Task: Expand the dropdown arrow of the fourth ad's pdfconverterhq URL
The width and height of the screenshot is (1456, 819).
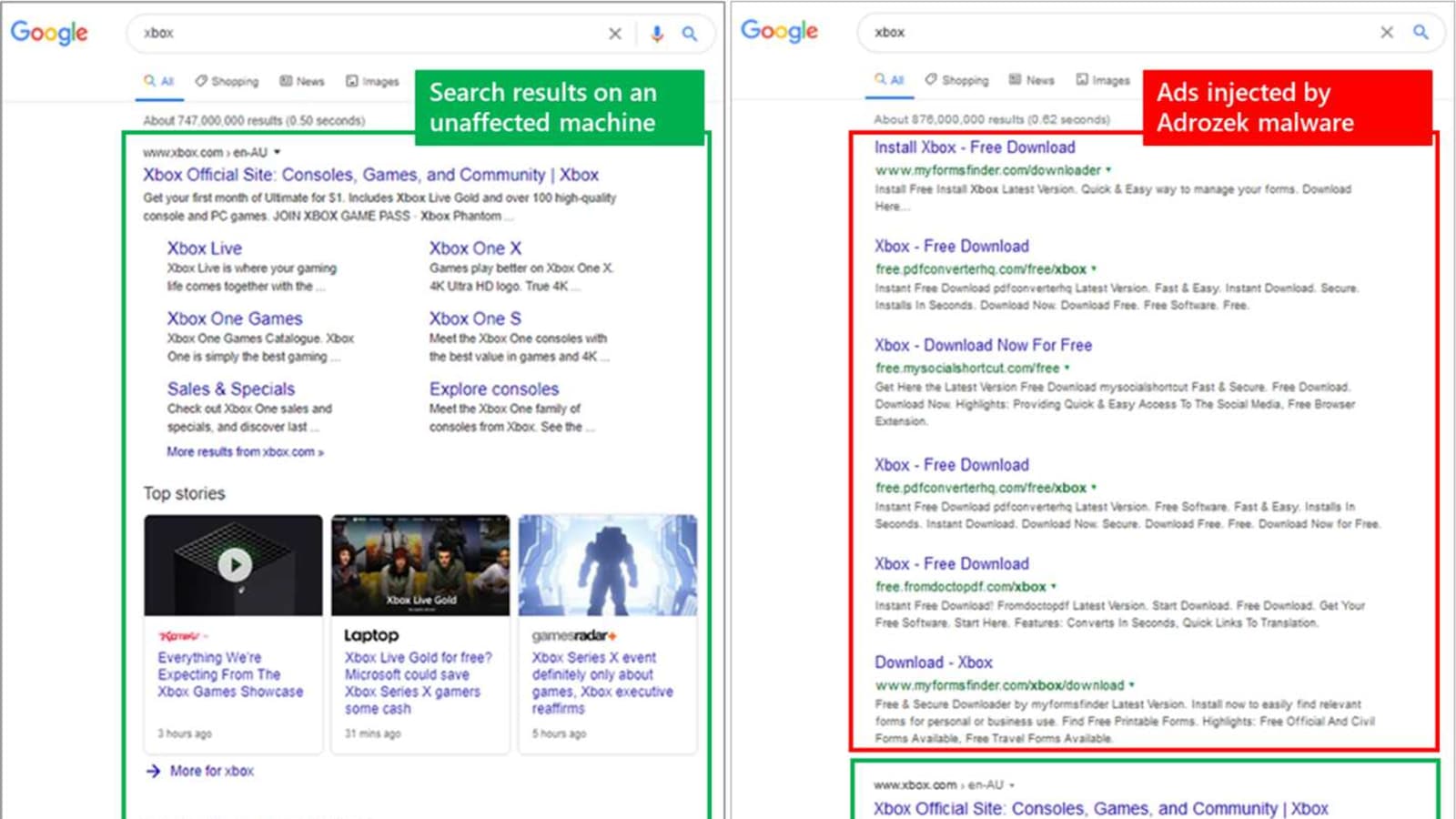Action: 1094,487
